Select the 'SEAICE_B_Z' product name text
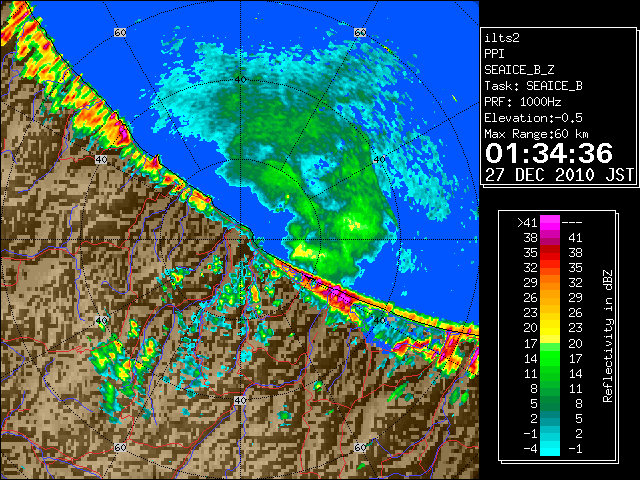 click(x=519, y=70)
